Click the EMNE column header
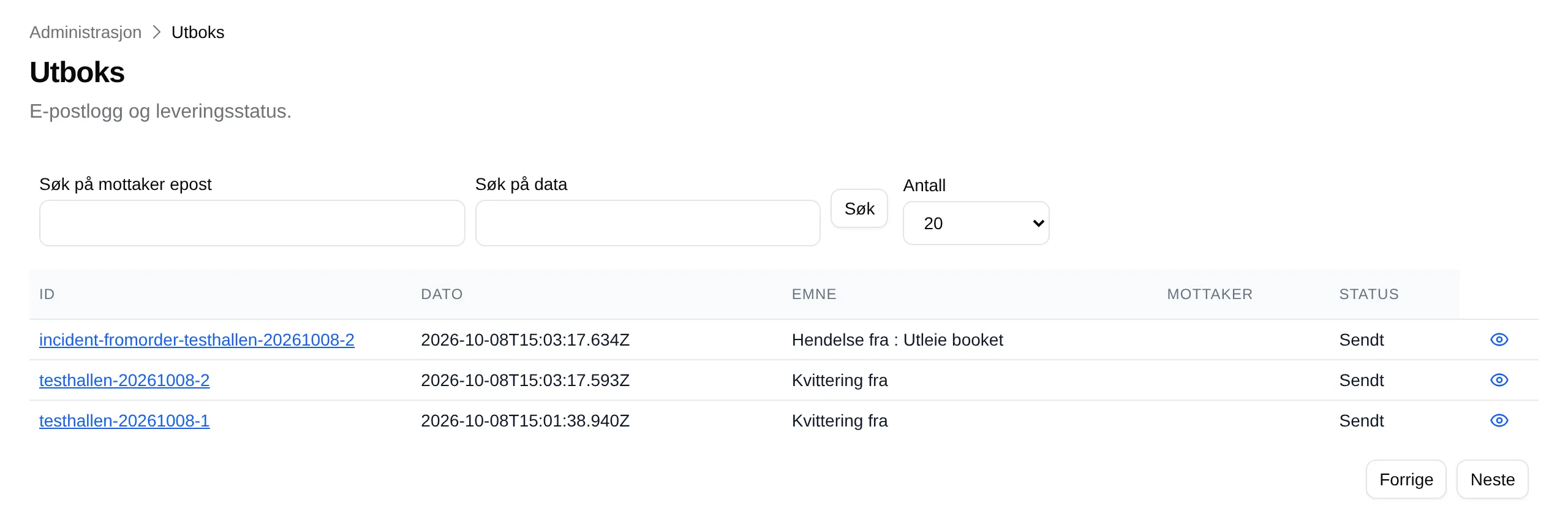This screenshot has height=527, width=1568. pos(814,294)
